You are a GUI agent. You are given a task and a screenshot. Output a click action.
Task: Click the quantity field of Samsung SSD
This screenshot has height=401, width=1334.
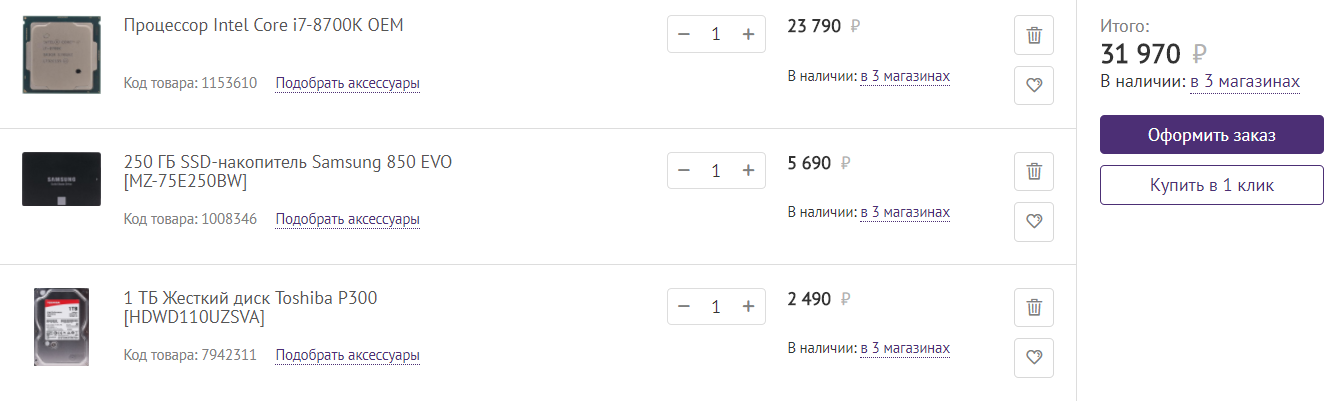(x=716, y=170)
